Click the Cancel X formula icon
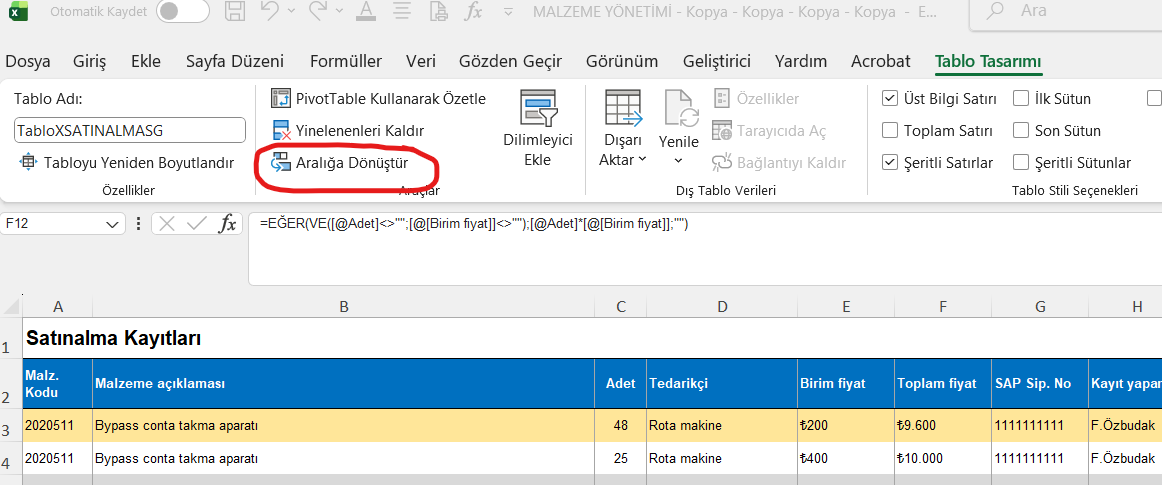The width and height of the screenshot is (1162, 485). tap(167, 224)
